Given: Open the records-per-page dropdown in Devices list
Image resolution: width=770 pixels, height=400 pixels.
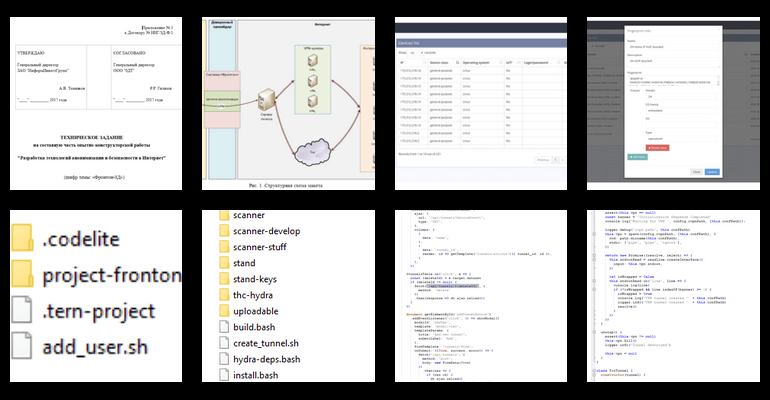Looking at the screenshot, I should 416,53.
